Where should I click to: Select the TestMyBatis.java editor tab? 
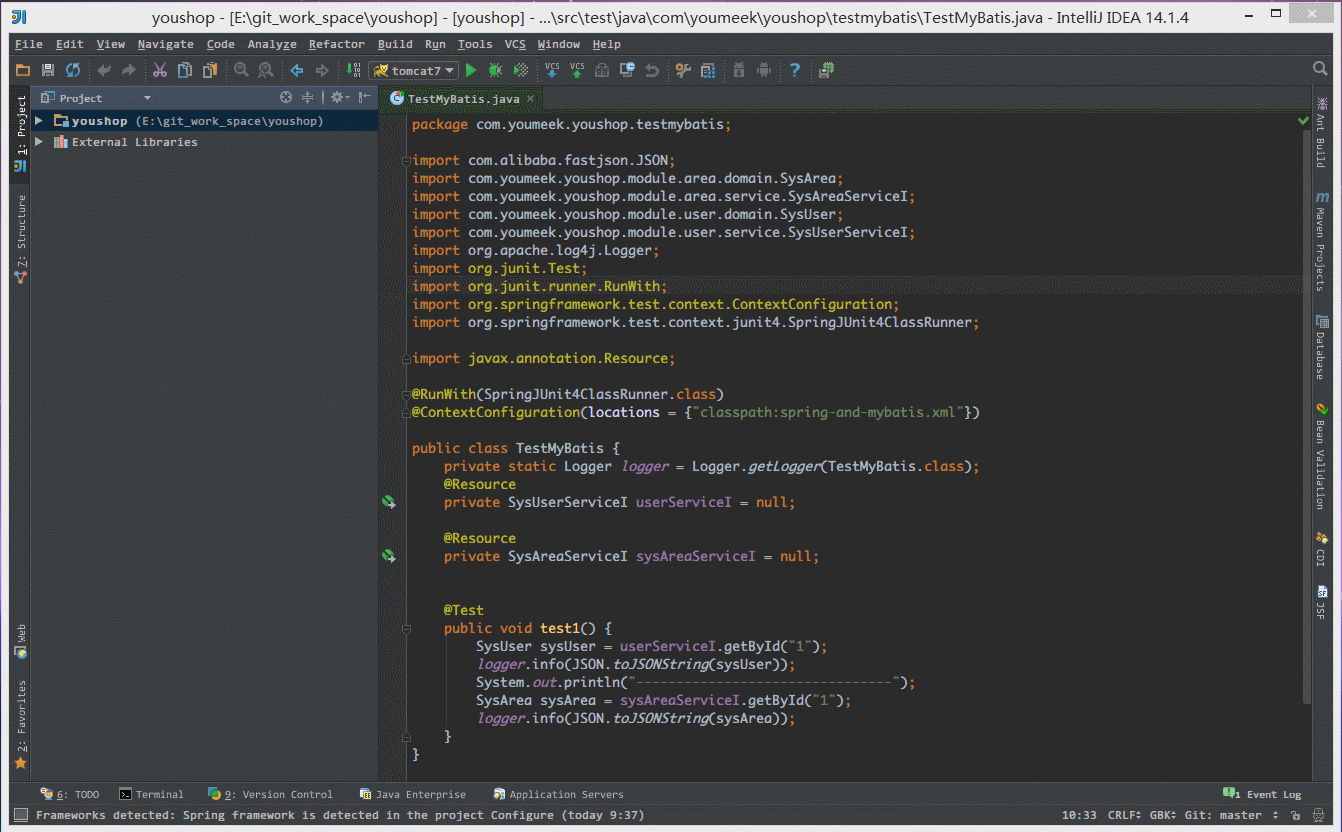[x=463, y=99]
